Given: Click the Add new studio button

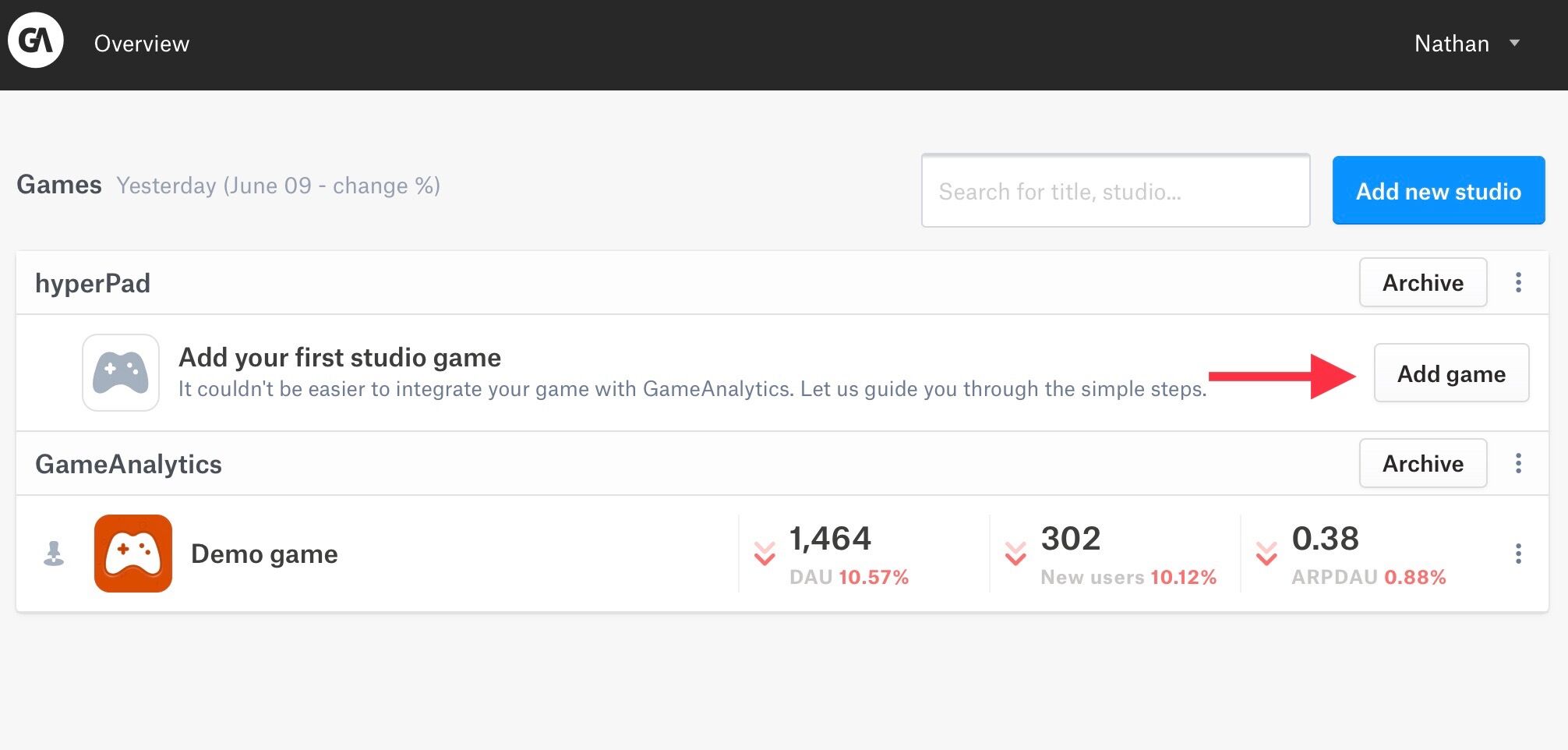Looking at the screenshot, I should tap(1438, 191).
